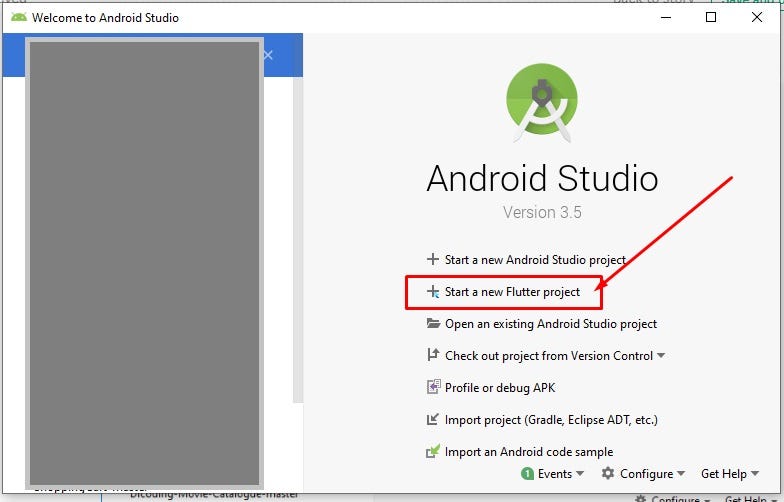Open the Get Help dropdown arrow
The width and height of the screenshot is (784, 502).
pyautogui.click(x=755, y=473)
